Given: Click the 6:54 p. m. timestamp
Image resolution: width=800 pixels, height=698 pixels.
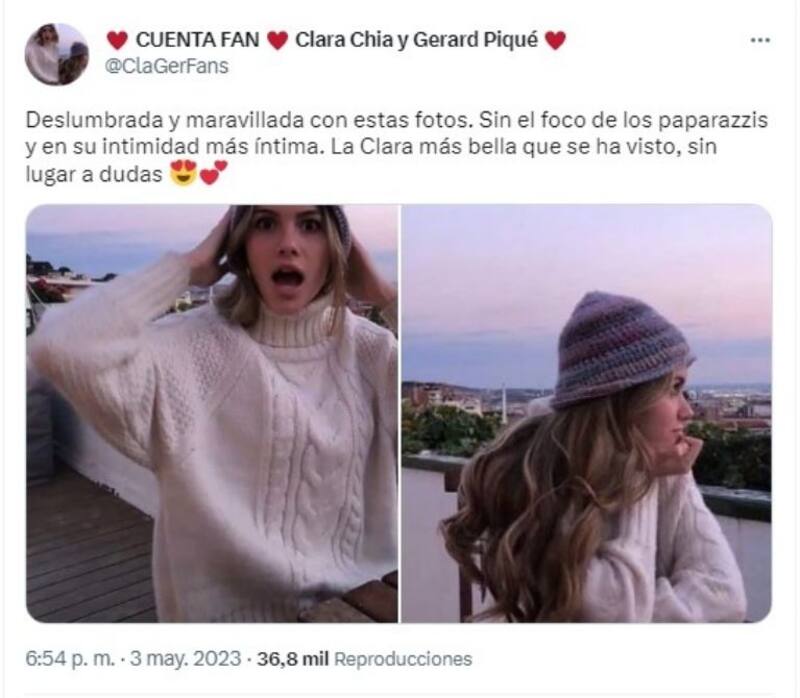Looking at the screenshot, I should pyautogui.click(x=70, y=659).
